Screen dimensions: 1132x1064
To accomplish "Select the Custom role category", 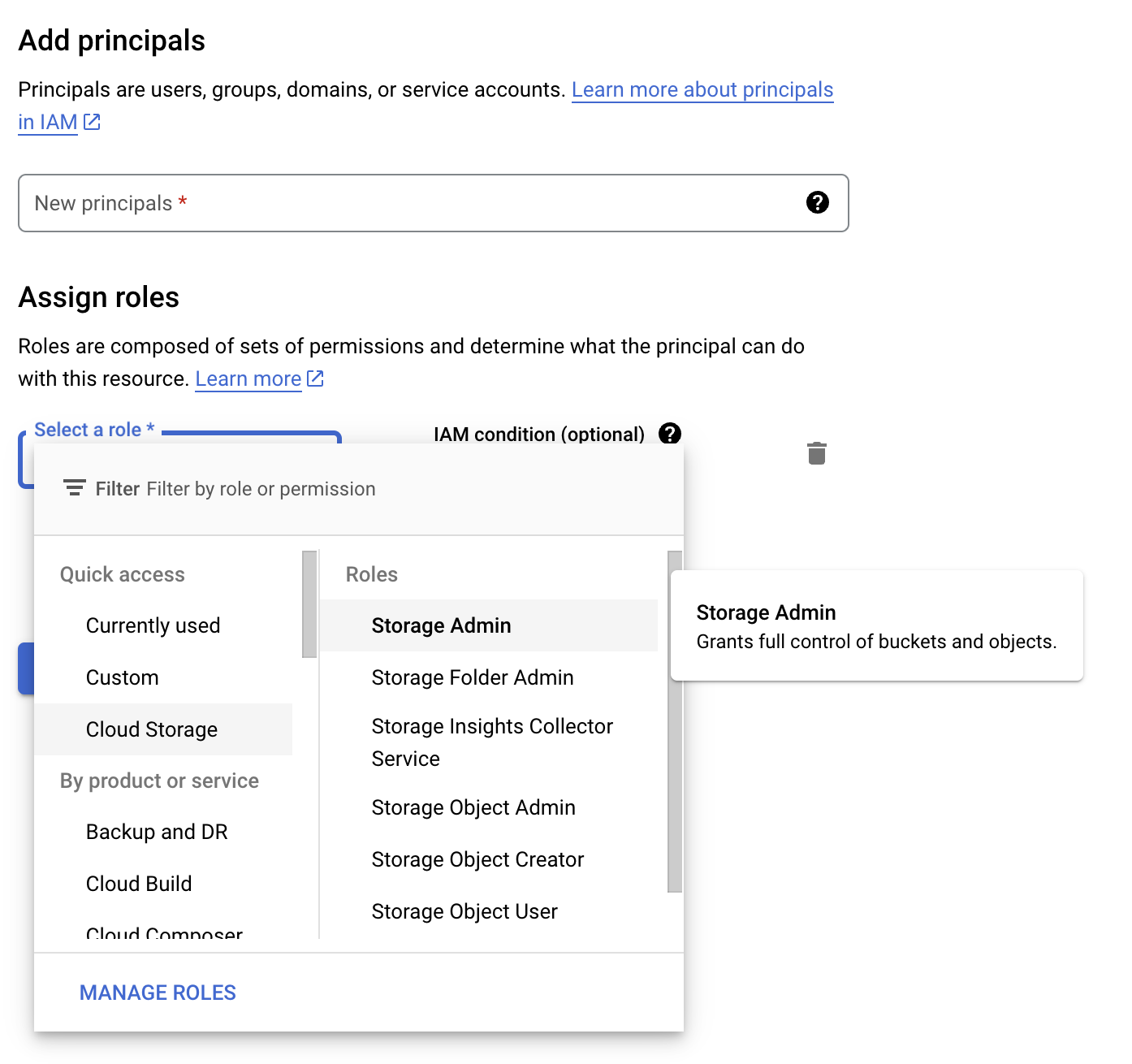I will click(x=122, y=677).
